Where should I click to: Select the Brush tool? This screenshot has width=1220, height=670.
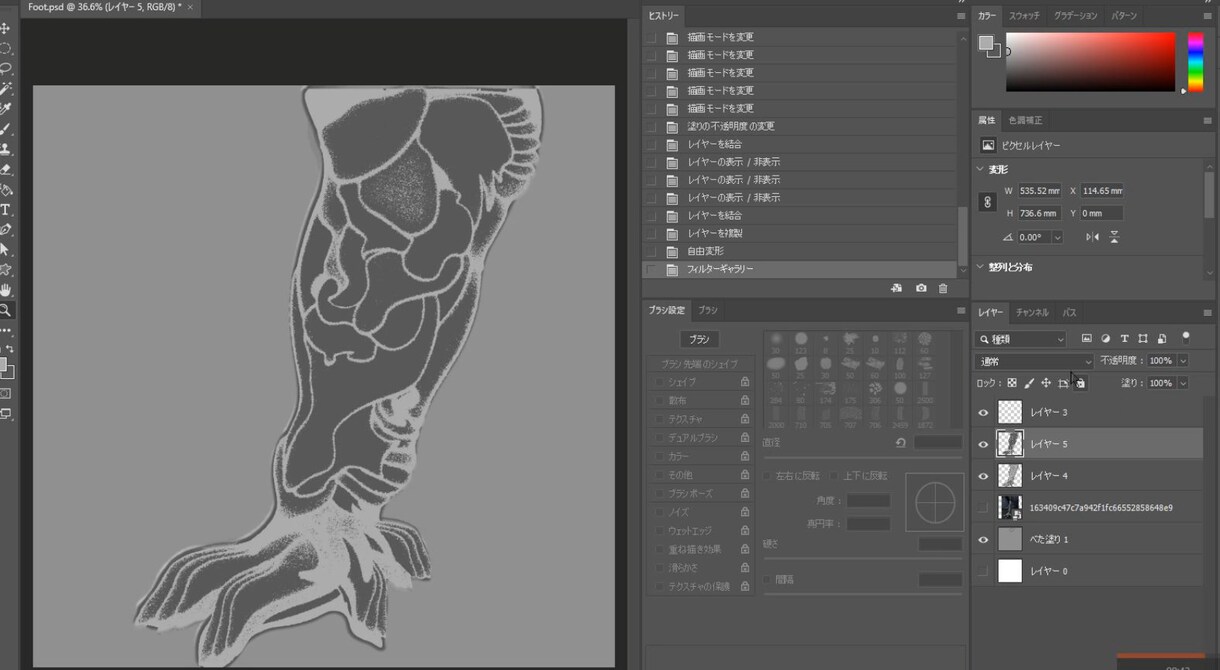coord(6,128)
